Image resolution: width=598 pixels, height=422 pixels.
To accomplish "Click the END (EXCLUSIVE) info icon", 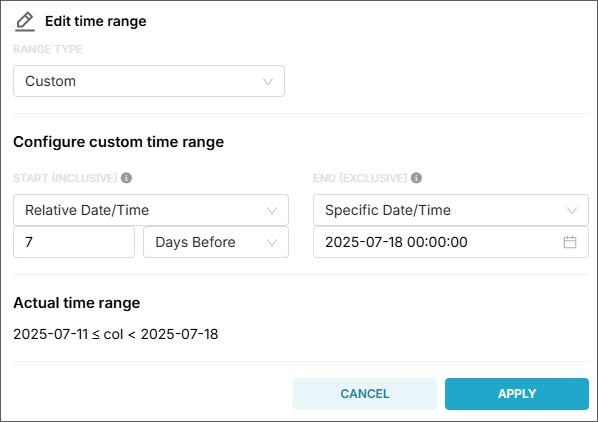I will pos(416,178).
